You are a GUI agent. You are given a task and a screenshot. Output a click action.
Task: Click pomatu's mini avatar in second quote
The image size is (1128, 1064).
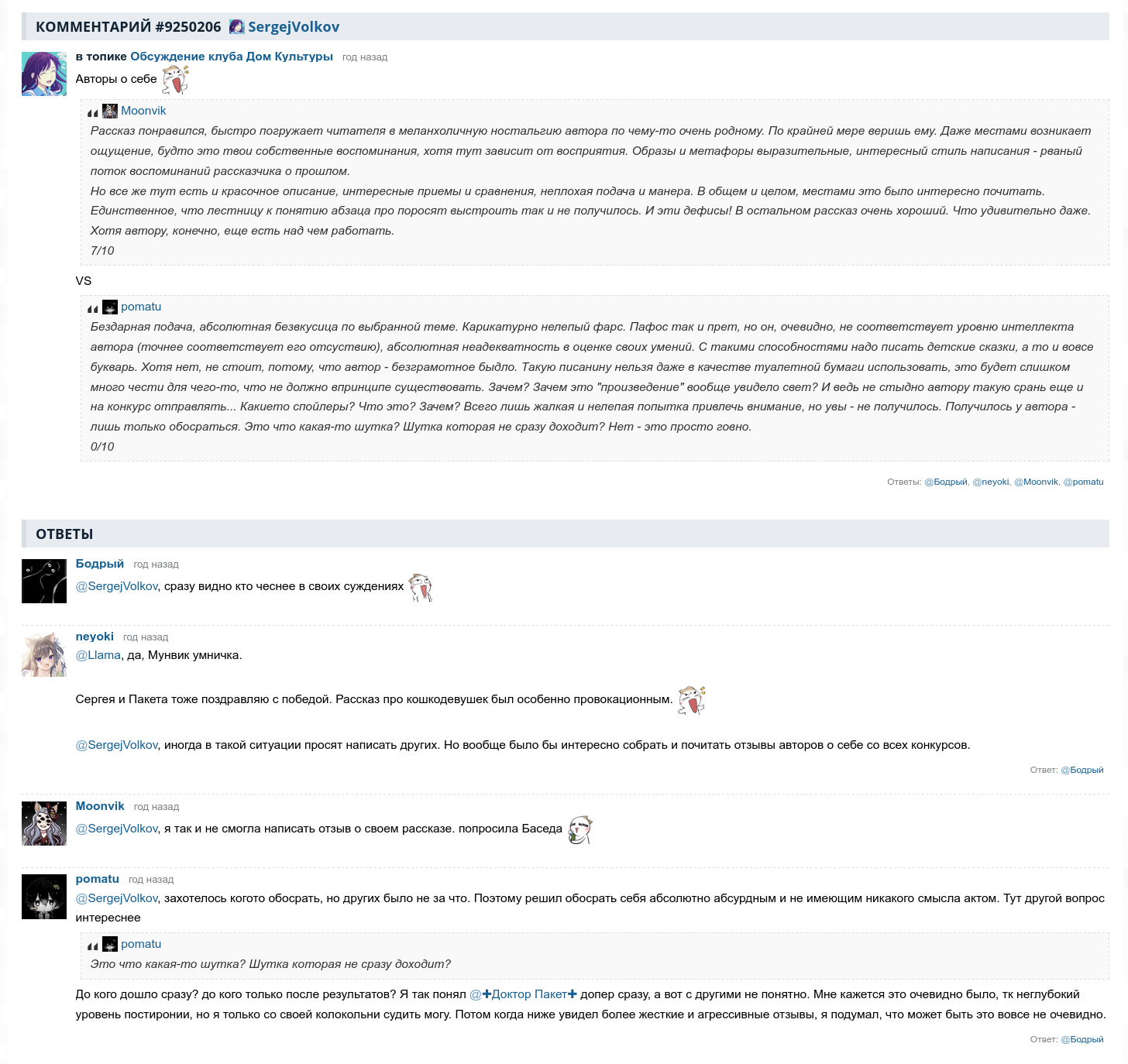[110, 307]
